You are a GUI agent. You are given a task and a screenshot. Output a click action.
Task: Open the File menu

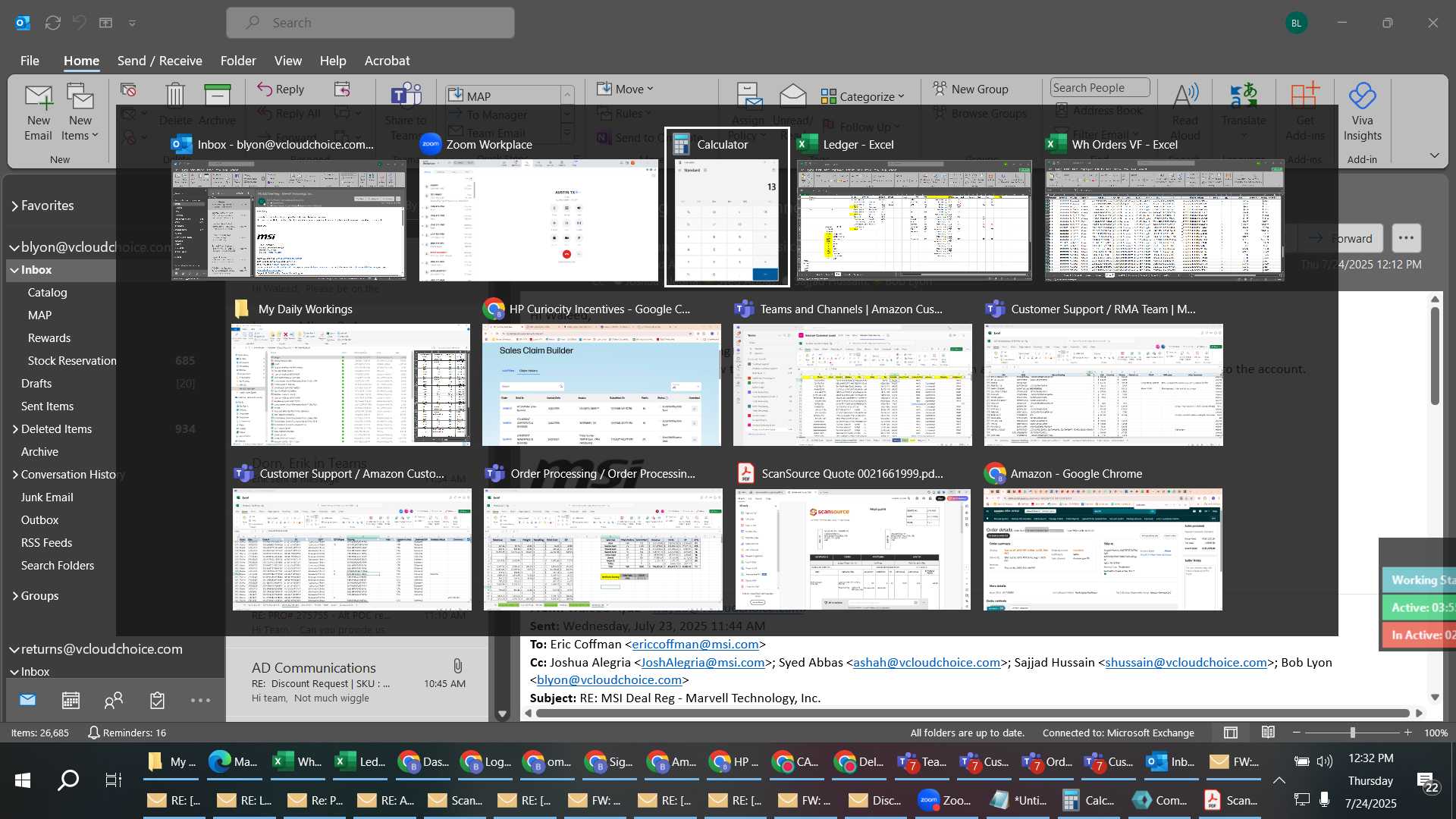coord(30,61)
